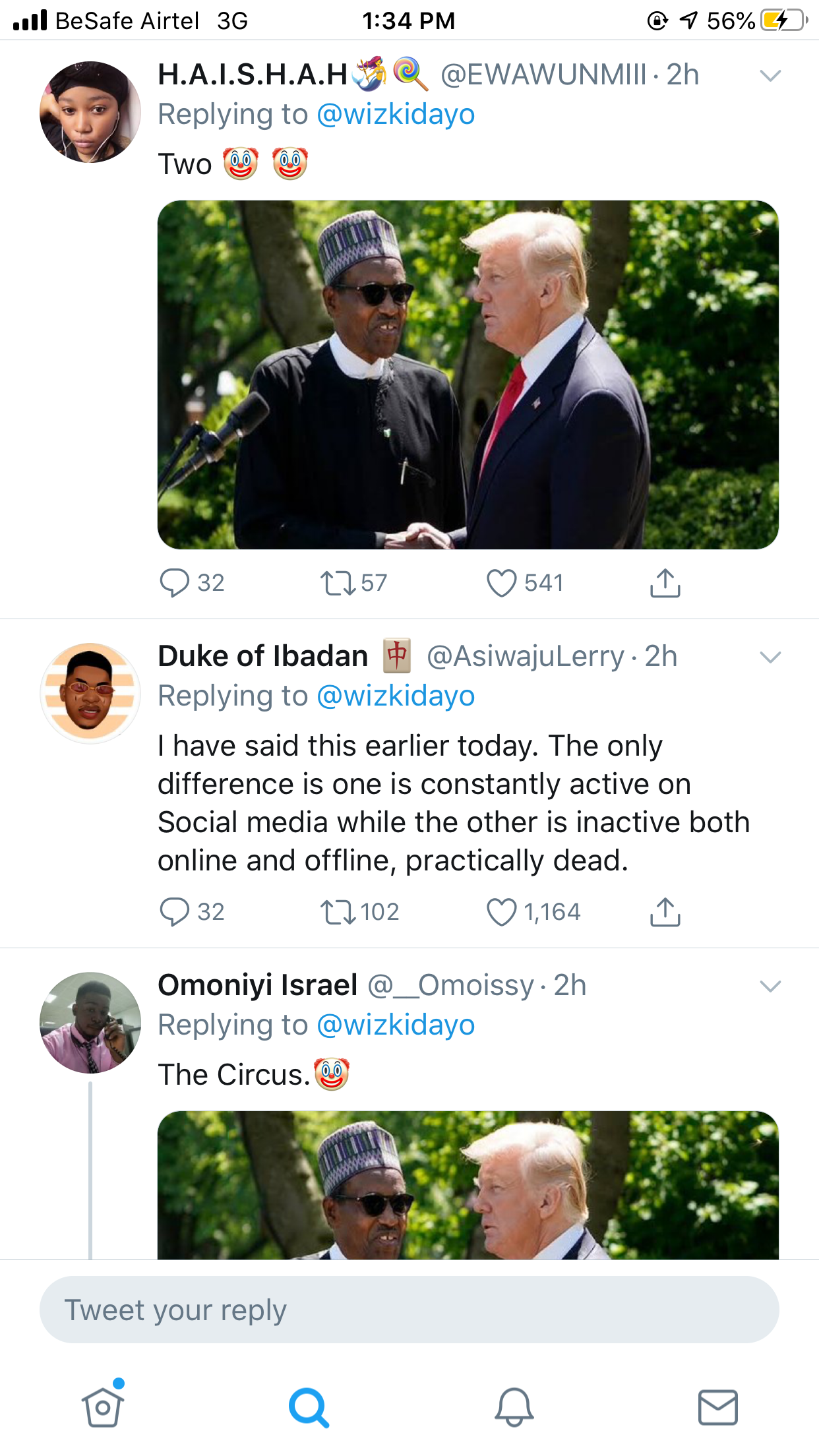
Task: Open the Messages envelope tab
Action: click(x=717, y=1407)
